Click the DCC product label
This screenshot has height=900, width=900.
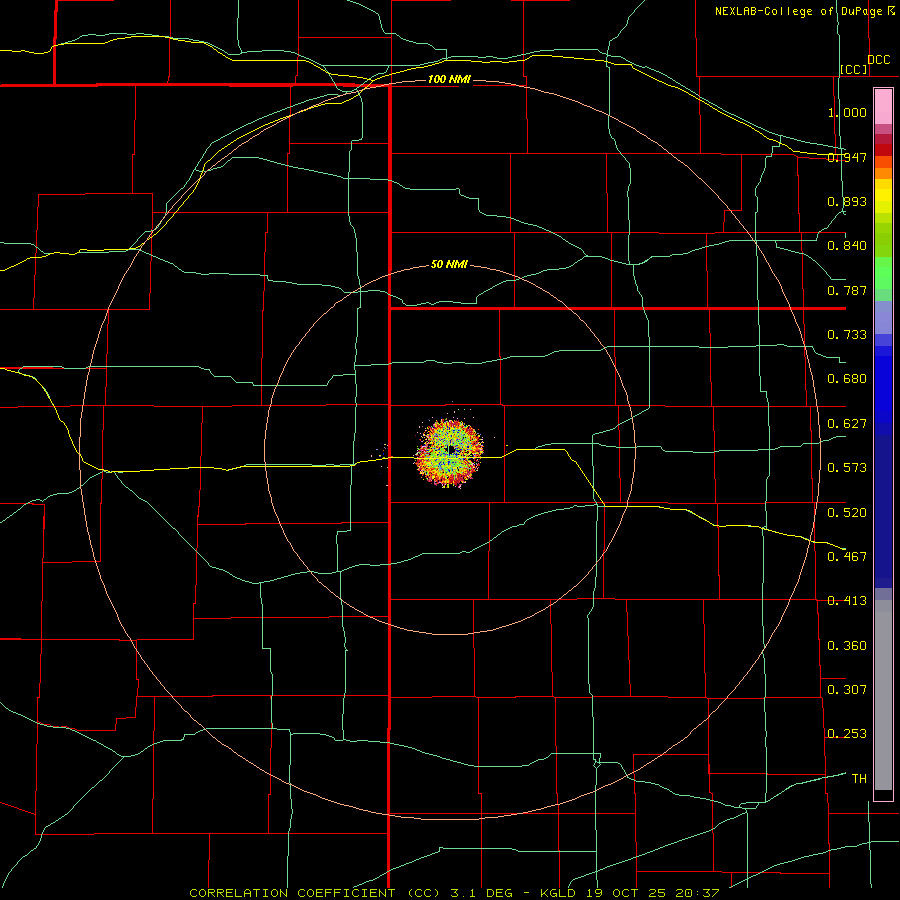(x=878, y=60)
